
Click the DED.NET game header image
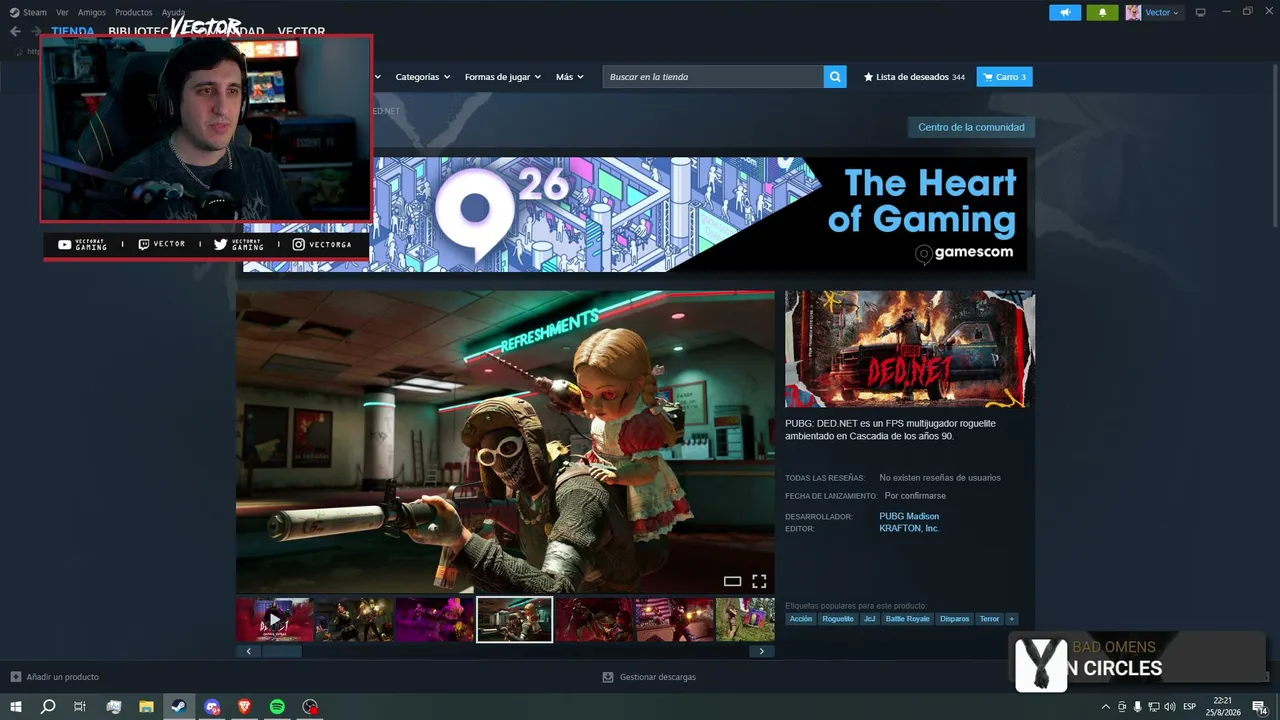click(x=910, y=349)
